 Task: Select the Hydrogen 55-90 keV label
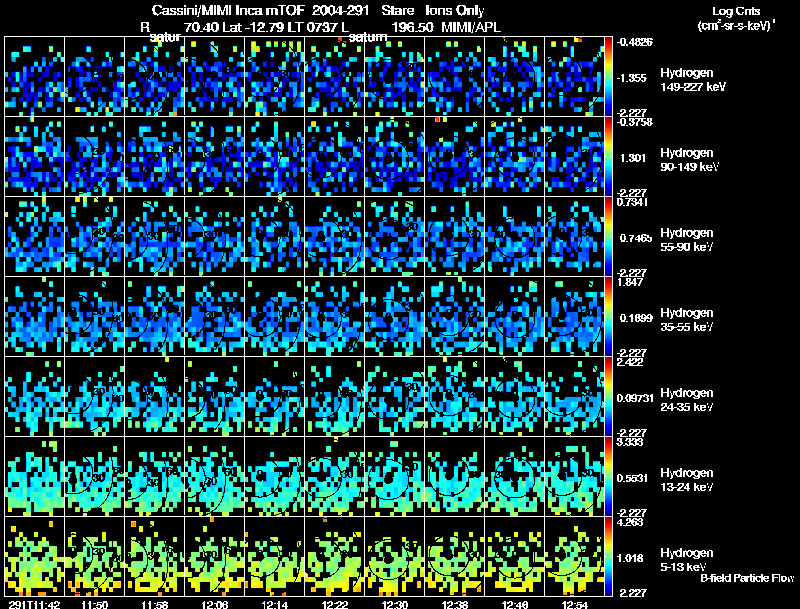[x=686, y=240]
